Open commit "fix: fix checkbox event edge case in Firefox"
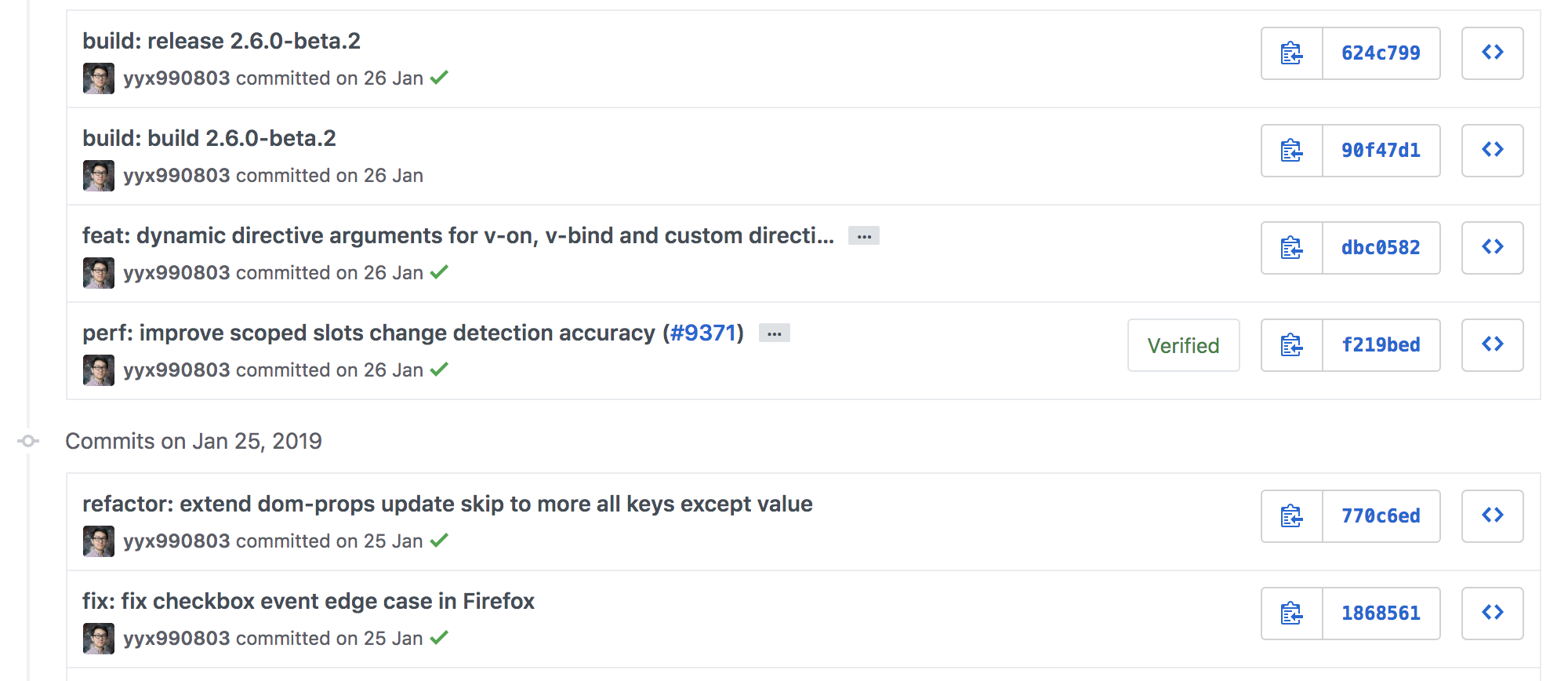The height and width of the screenshot is (681, 1568). [308, 601]
